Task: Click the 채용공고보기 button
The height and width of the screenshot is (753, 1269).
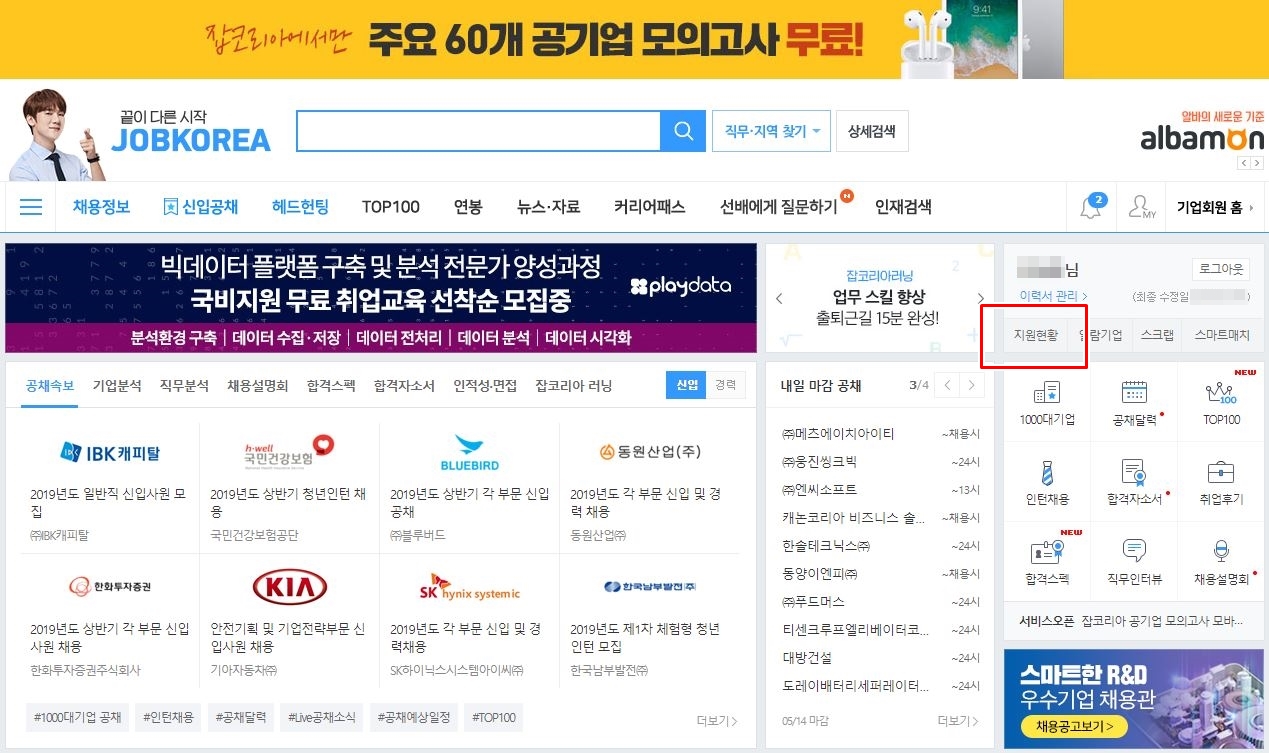Action: (x=1075, y=726)
